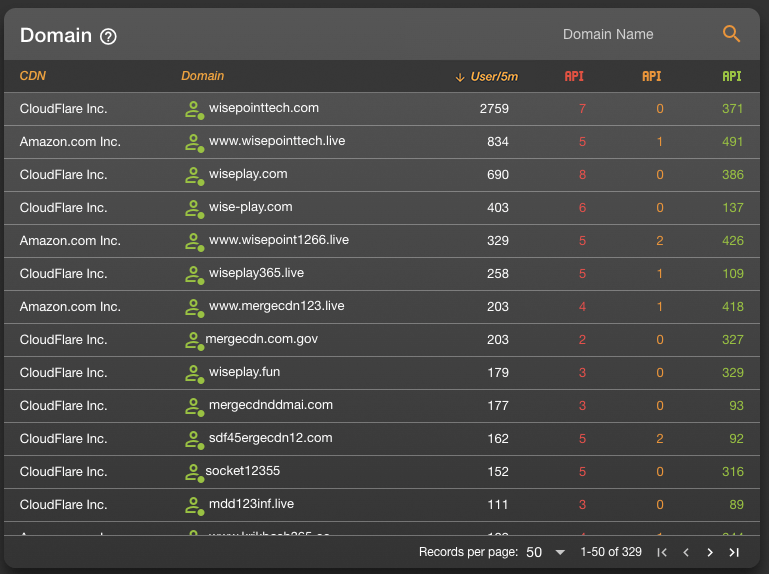The image size is (769, 574).
Task: Click the green 418 API value
Action: pyautogui.click(x=733, y=307)
